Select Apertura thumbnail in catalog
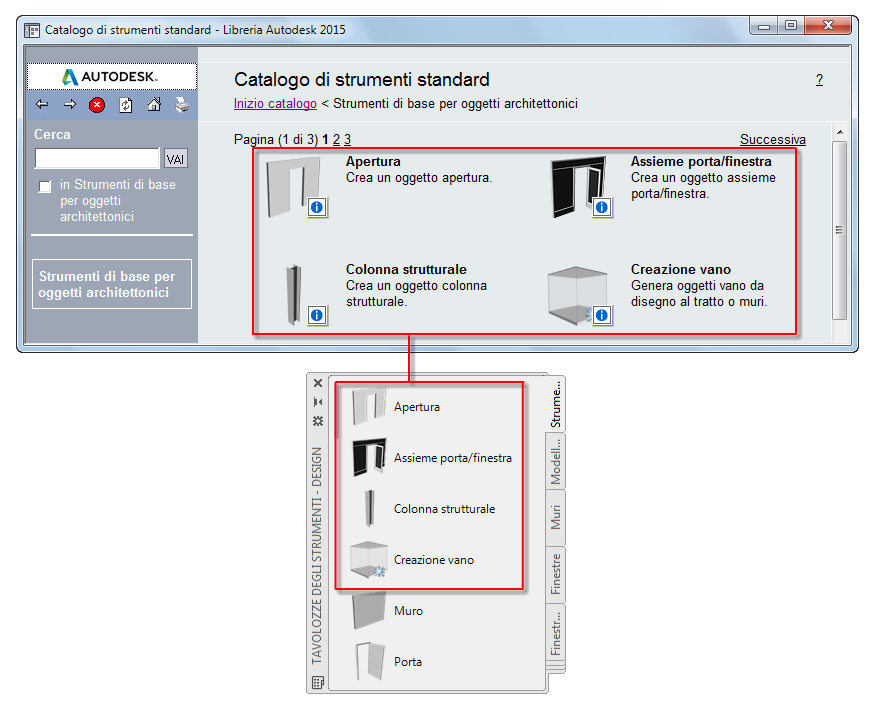 pyautogui.click(x=293, y=187)
